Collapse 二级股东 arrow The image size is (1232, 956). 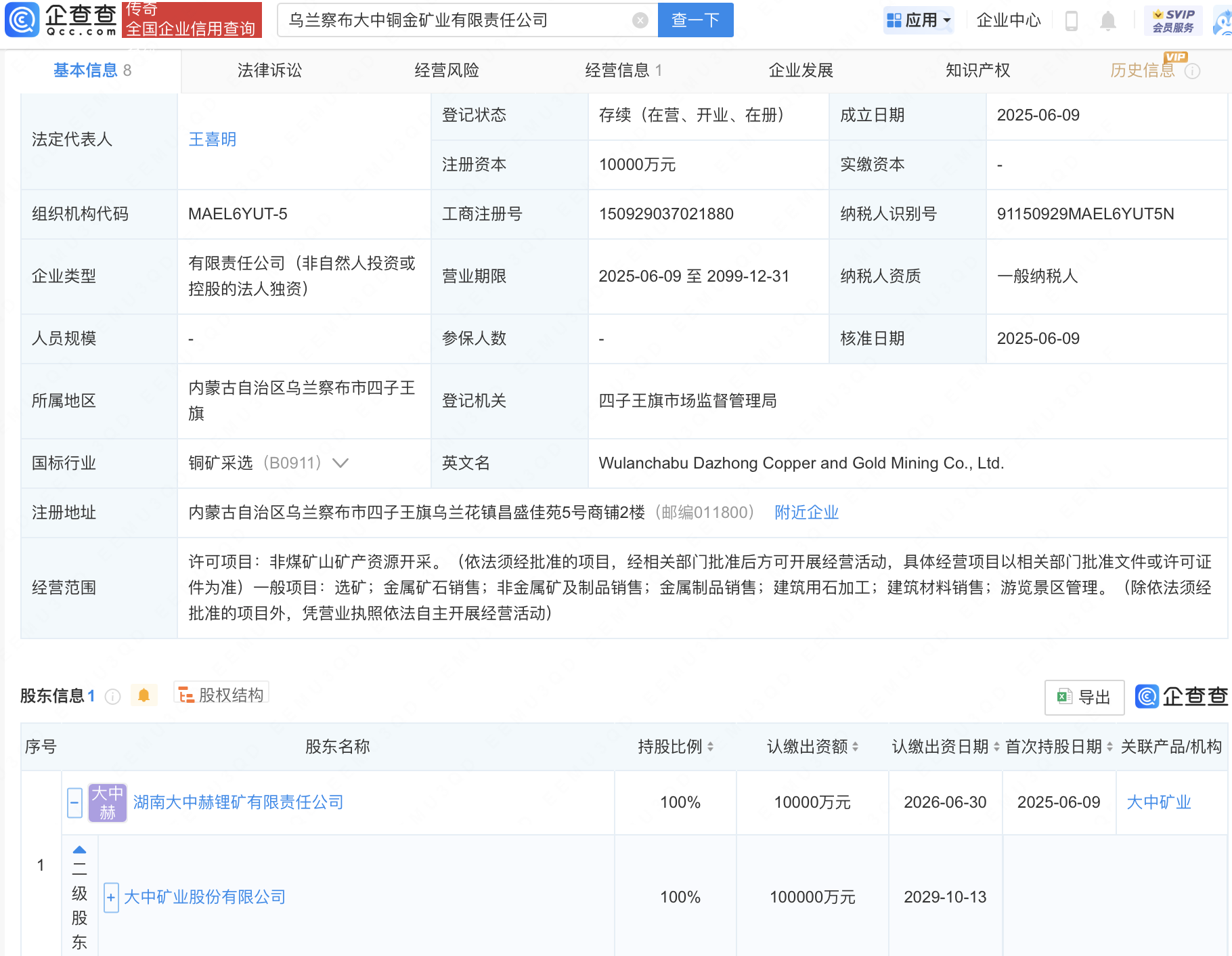[79, 850]
